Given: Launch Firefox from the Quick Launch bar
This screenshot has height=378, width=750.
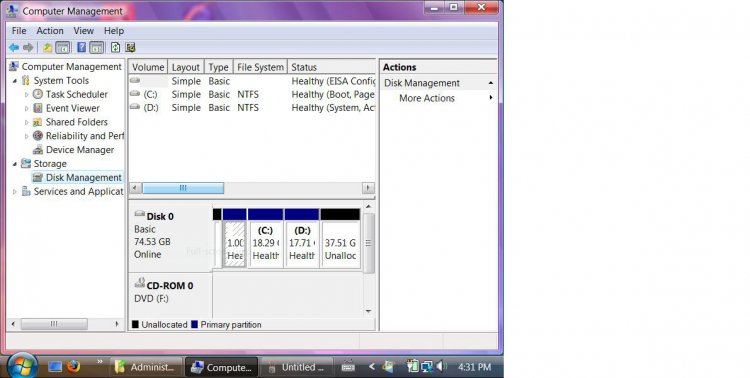Looking at the screenshot, I should [x=73, y=367].
